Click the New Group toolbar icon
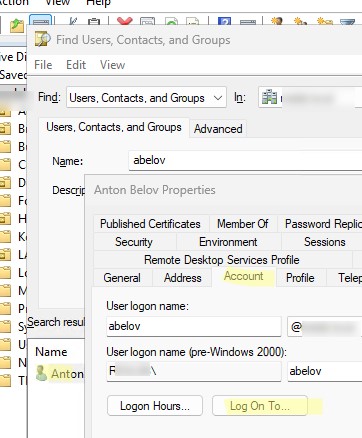 coord(300,22)
